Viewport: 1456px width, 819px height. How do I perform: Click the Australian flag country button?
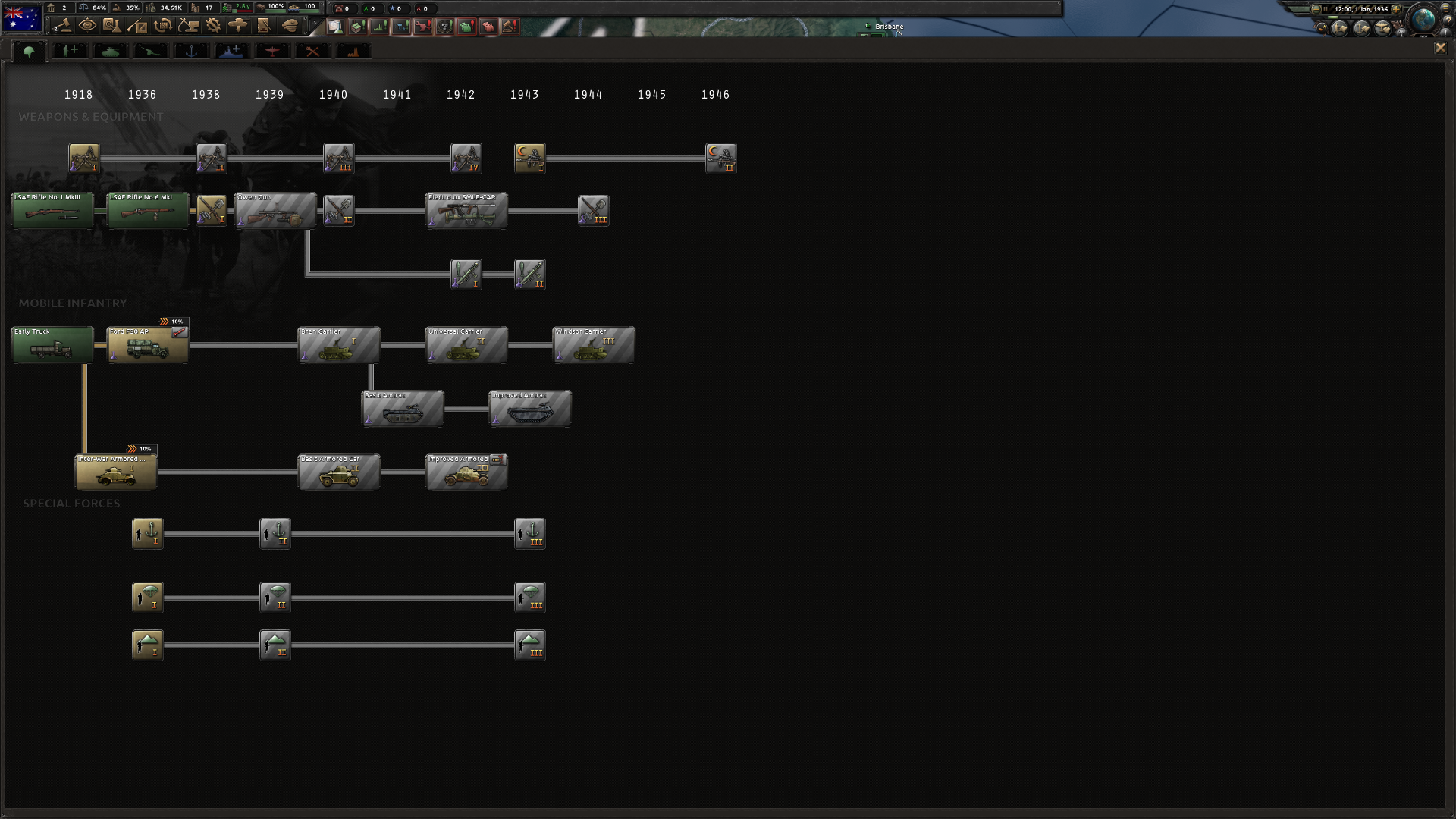click(22, 17)
